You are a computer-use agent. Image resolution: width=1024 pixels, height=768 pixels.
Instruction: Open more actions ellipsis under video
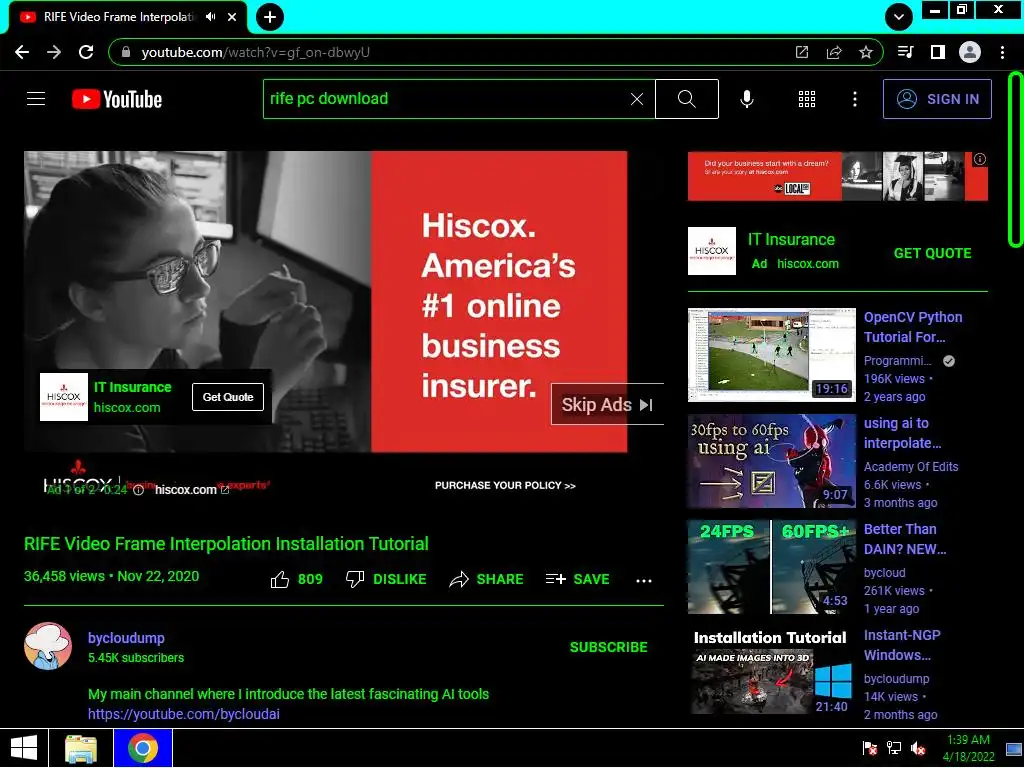coord(644,581)
